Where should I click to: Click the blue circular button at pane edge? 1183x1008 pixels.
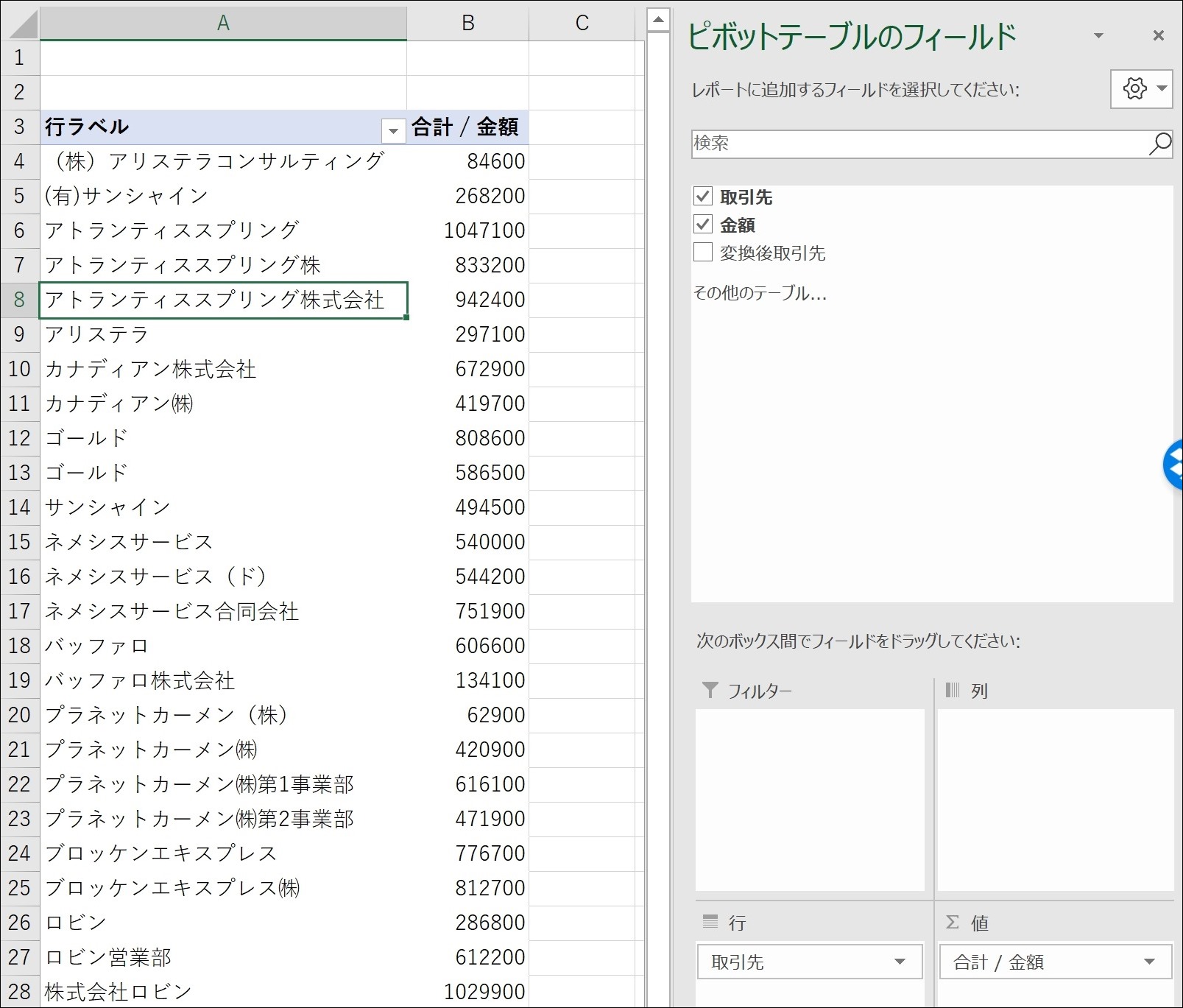point(1173,465)
